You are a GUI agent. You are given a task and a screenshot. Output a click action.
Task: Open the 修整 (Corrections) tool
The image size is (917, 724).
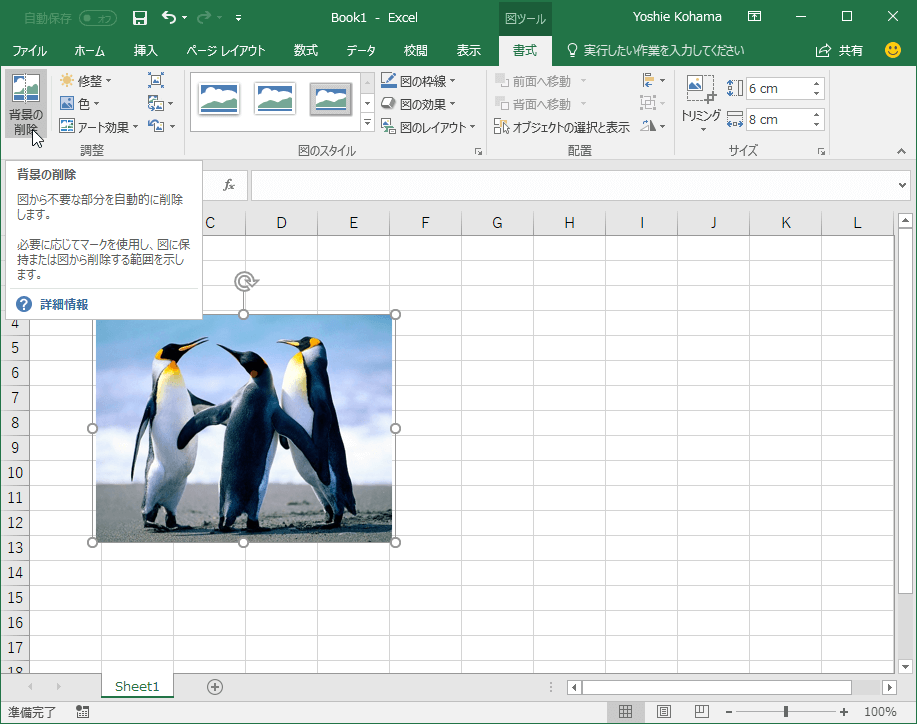click(x=91, y=80)
